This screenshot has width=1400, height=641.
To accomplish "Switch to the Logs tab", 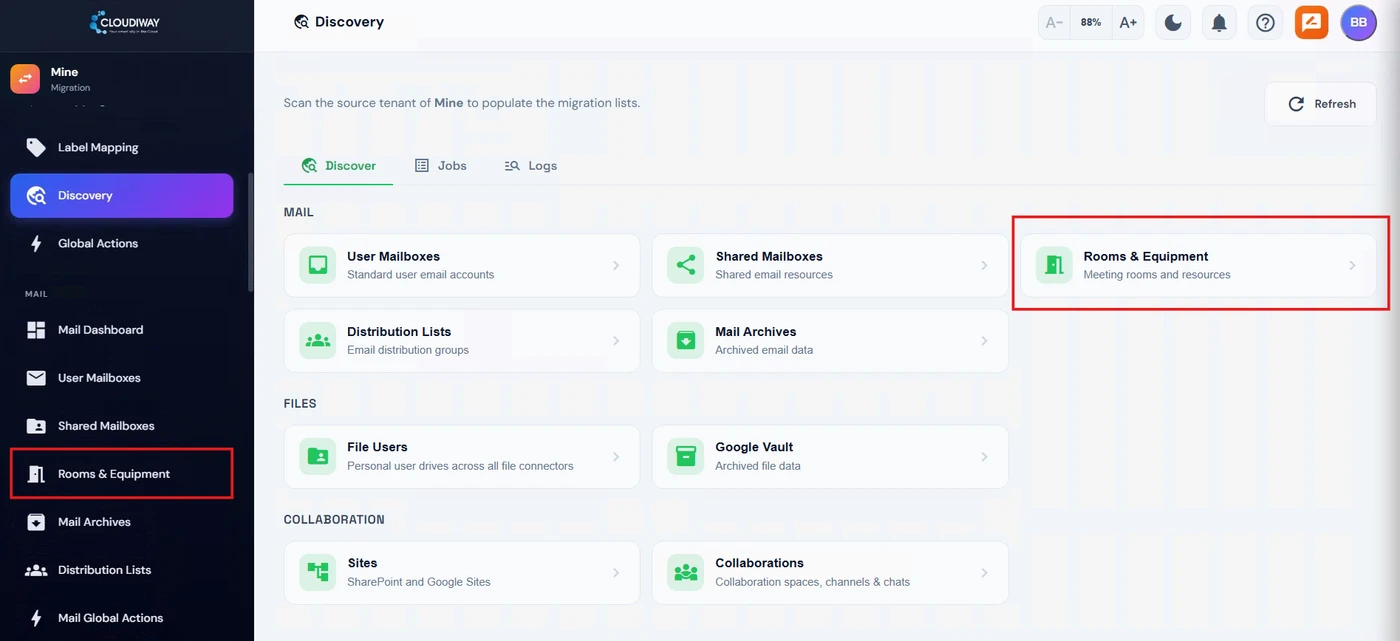I will 531,166.
